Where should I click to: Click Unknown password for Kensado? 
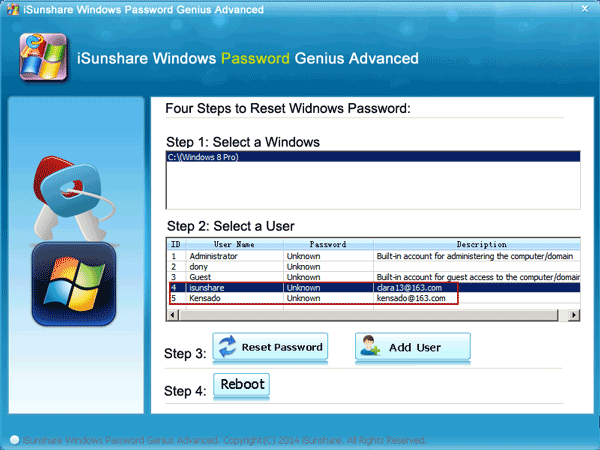(x=303, y=298)
